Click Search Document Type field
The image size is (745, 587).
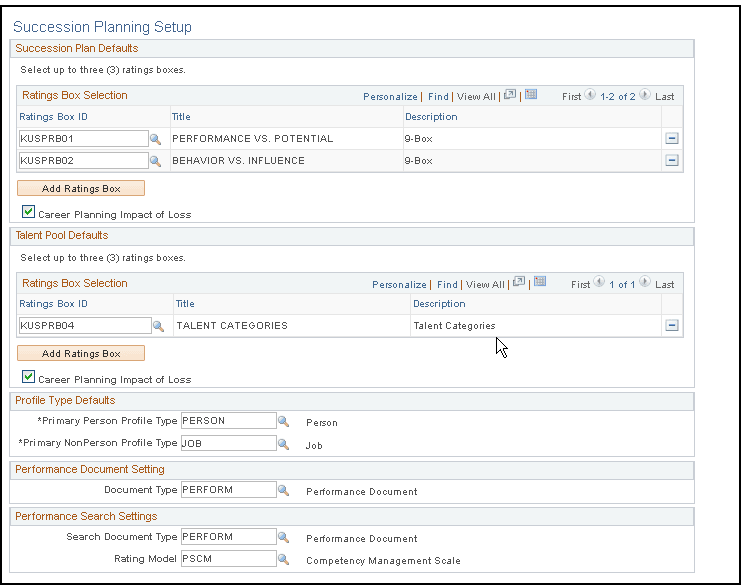click(229, 537)
